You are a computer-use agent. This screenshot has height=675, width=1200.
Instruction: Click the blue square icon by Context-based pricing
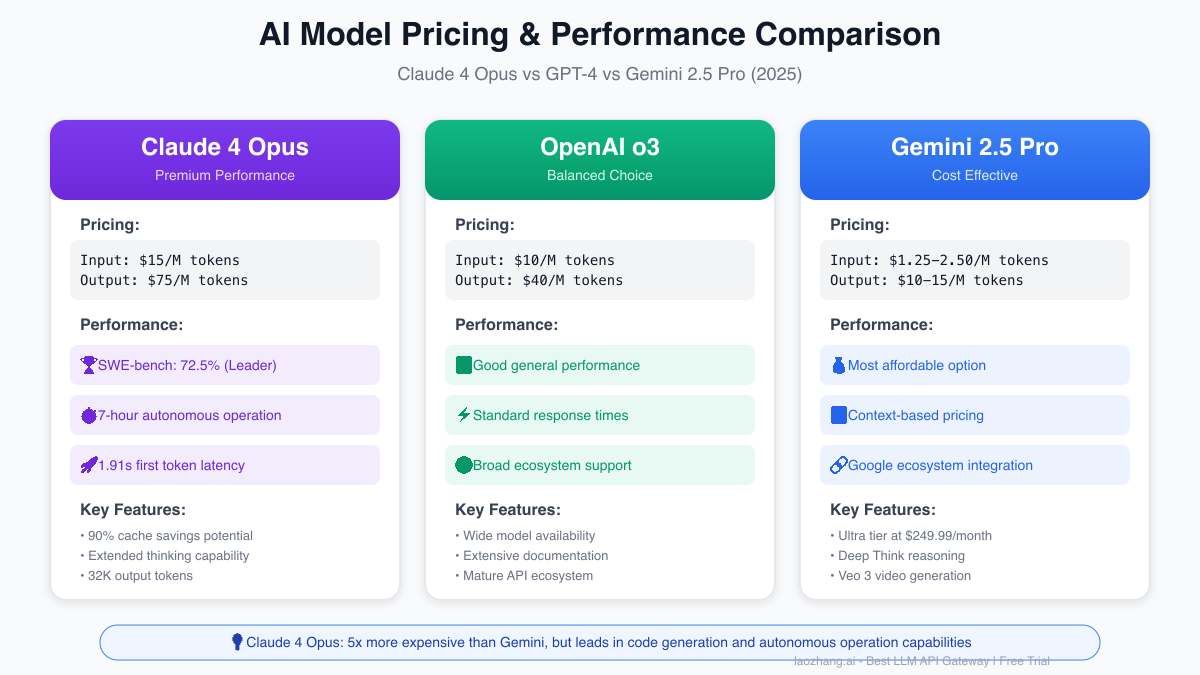(x=839, y=415)
